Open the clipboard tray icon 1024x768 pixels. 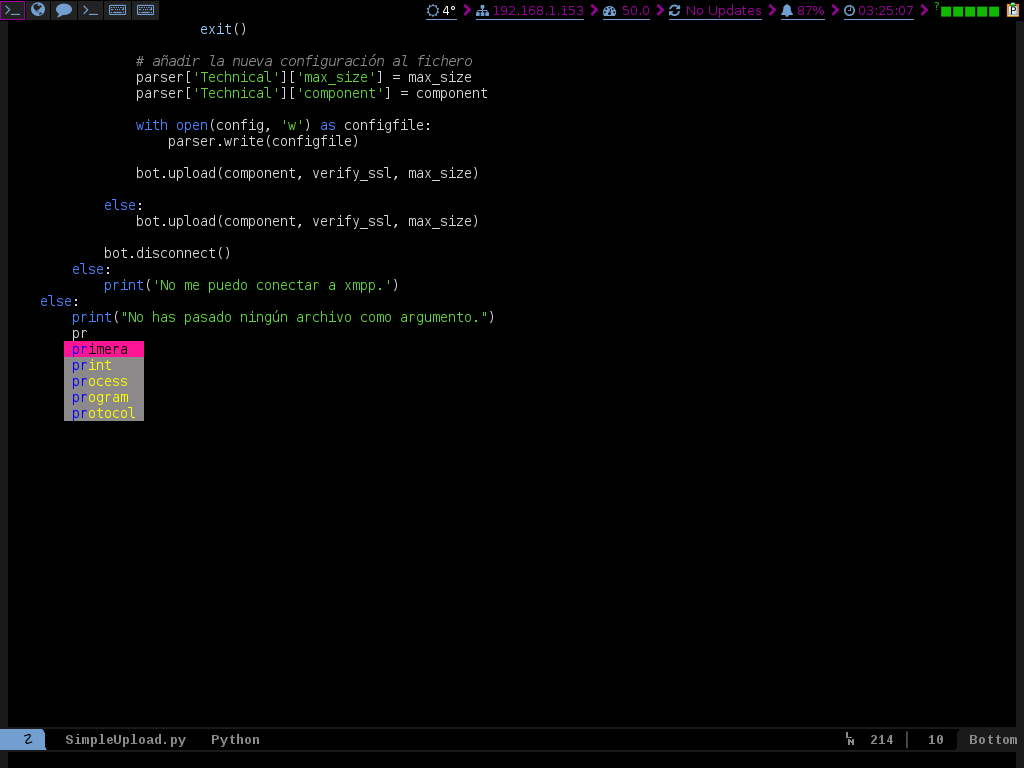[x=1013, y=10]
